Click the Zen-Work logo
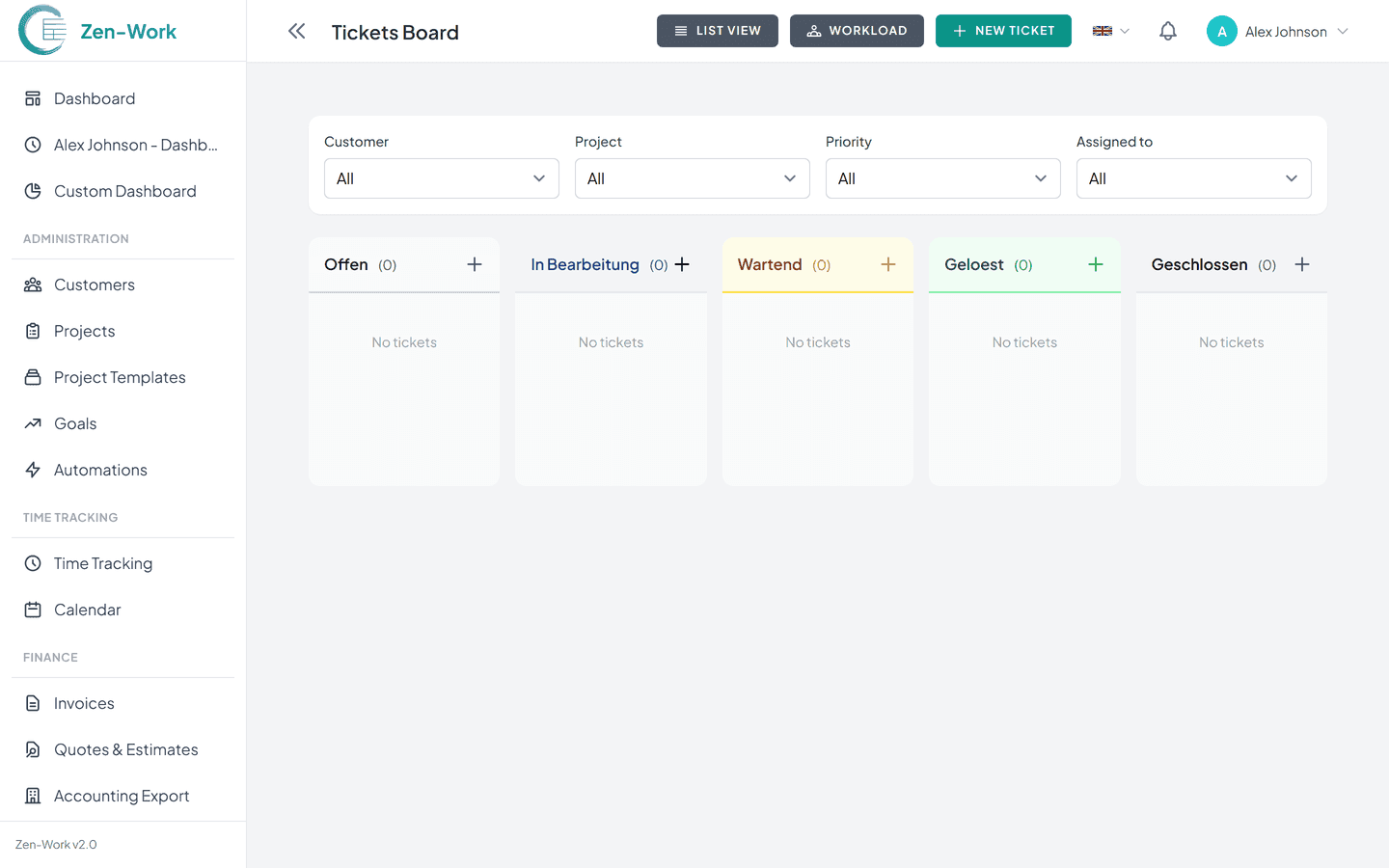This screenshot has width=1389, height=868. [x=97, y=31]
